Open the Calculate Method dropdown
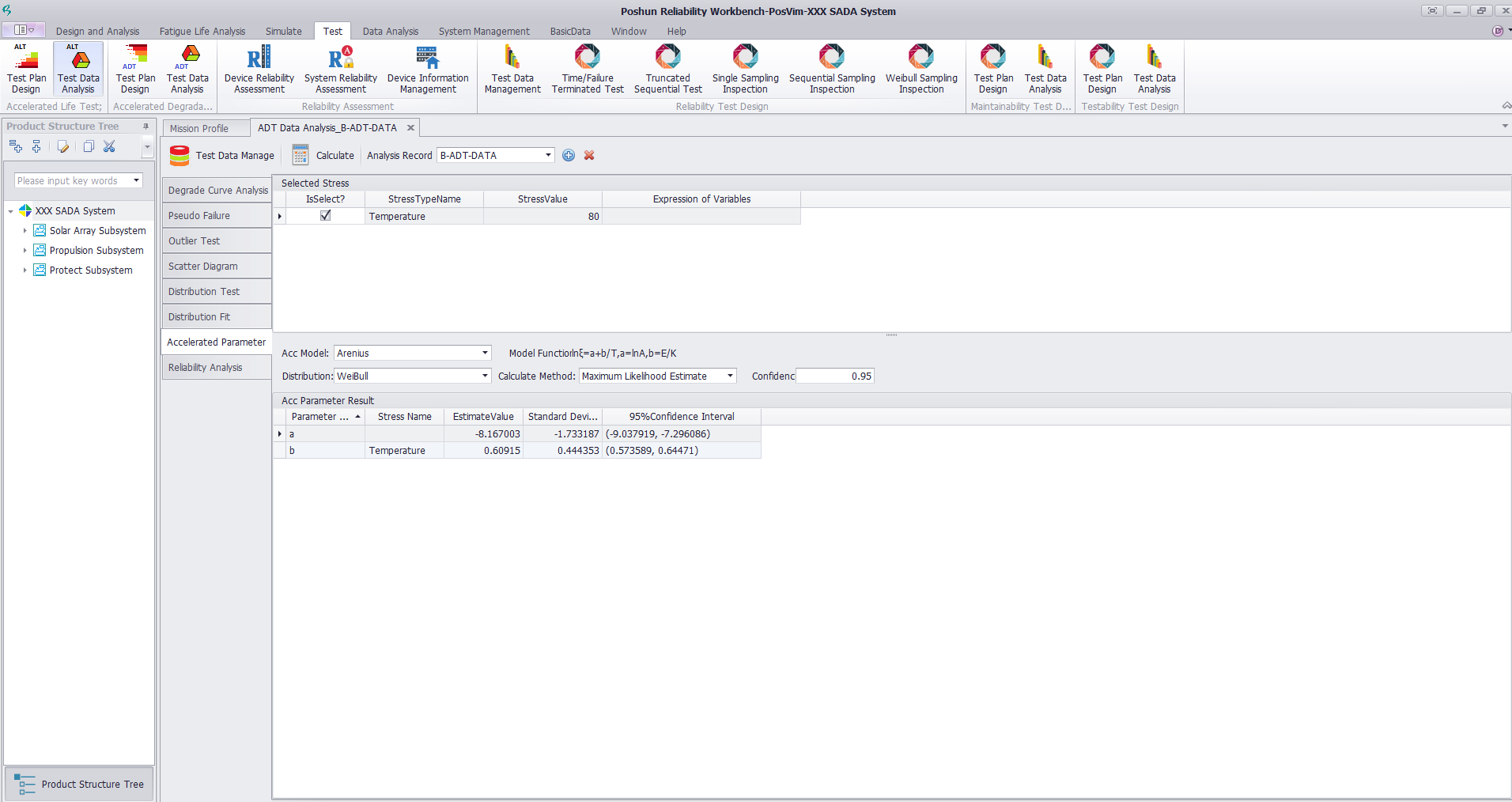The height and width of the screenshot is (802, 1512). [x=730, y=376]
